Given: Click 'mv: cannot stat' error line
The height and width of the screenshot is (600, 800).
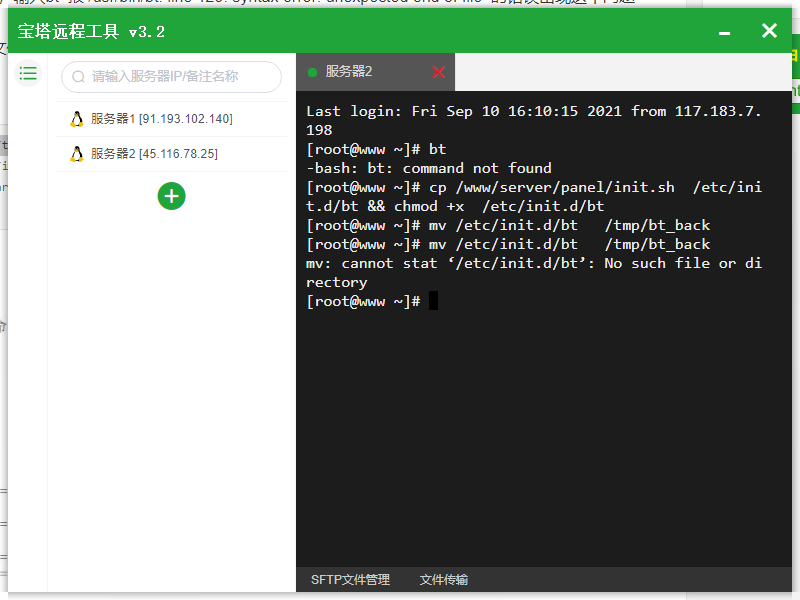Looking at the screenshot, I should 534,263.
